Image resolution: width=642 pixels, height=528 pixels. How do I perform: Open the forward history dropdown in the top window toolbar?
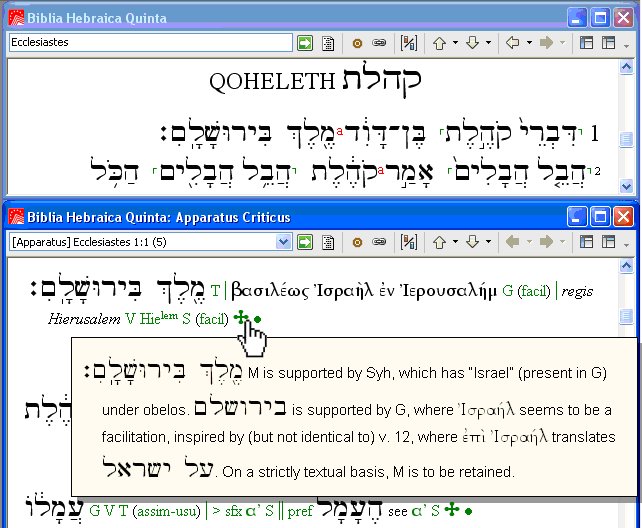point(563,43)
